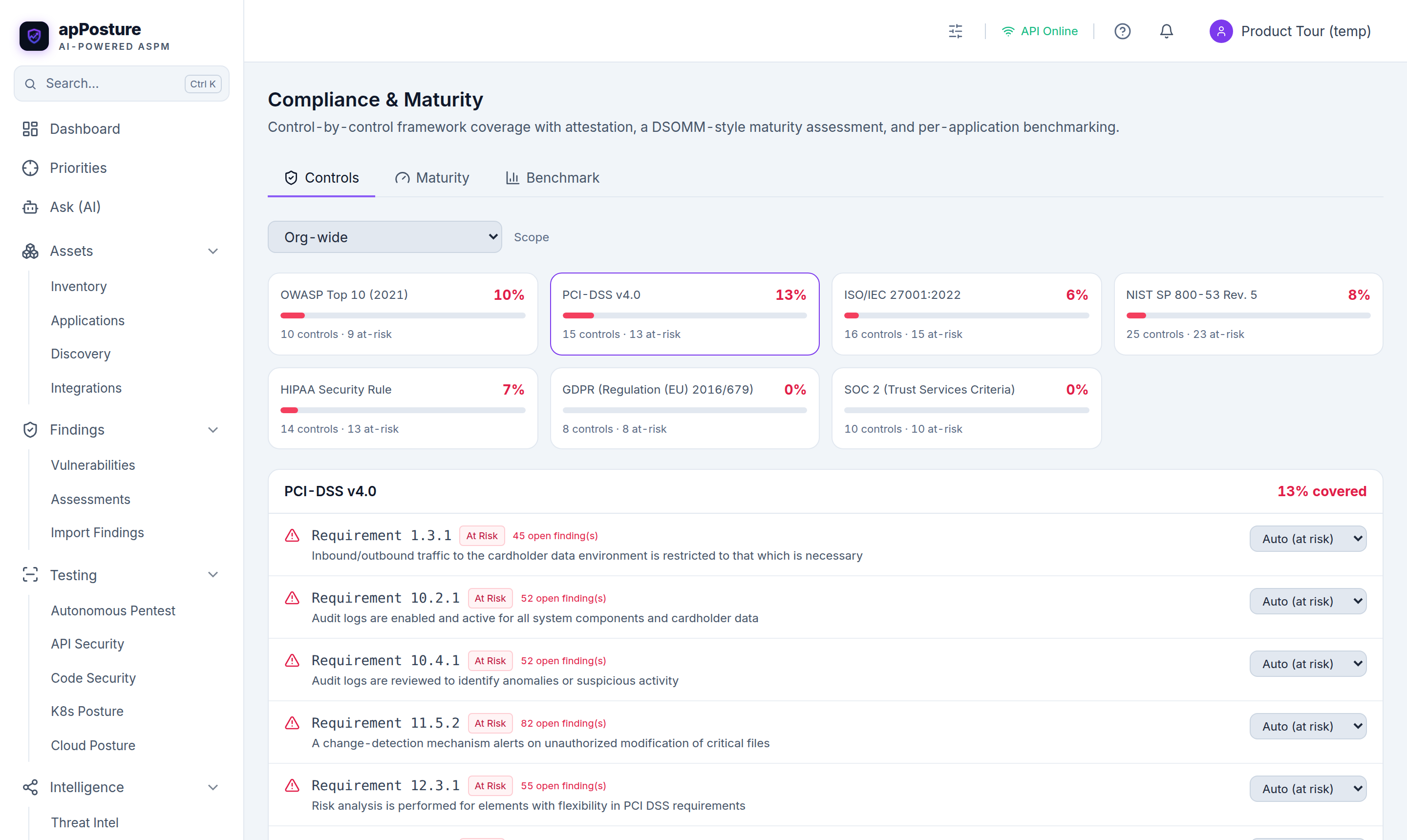Open attestation dropdown for Requirement 10.2.1

click(1308, 601)
